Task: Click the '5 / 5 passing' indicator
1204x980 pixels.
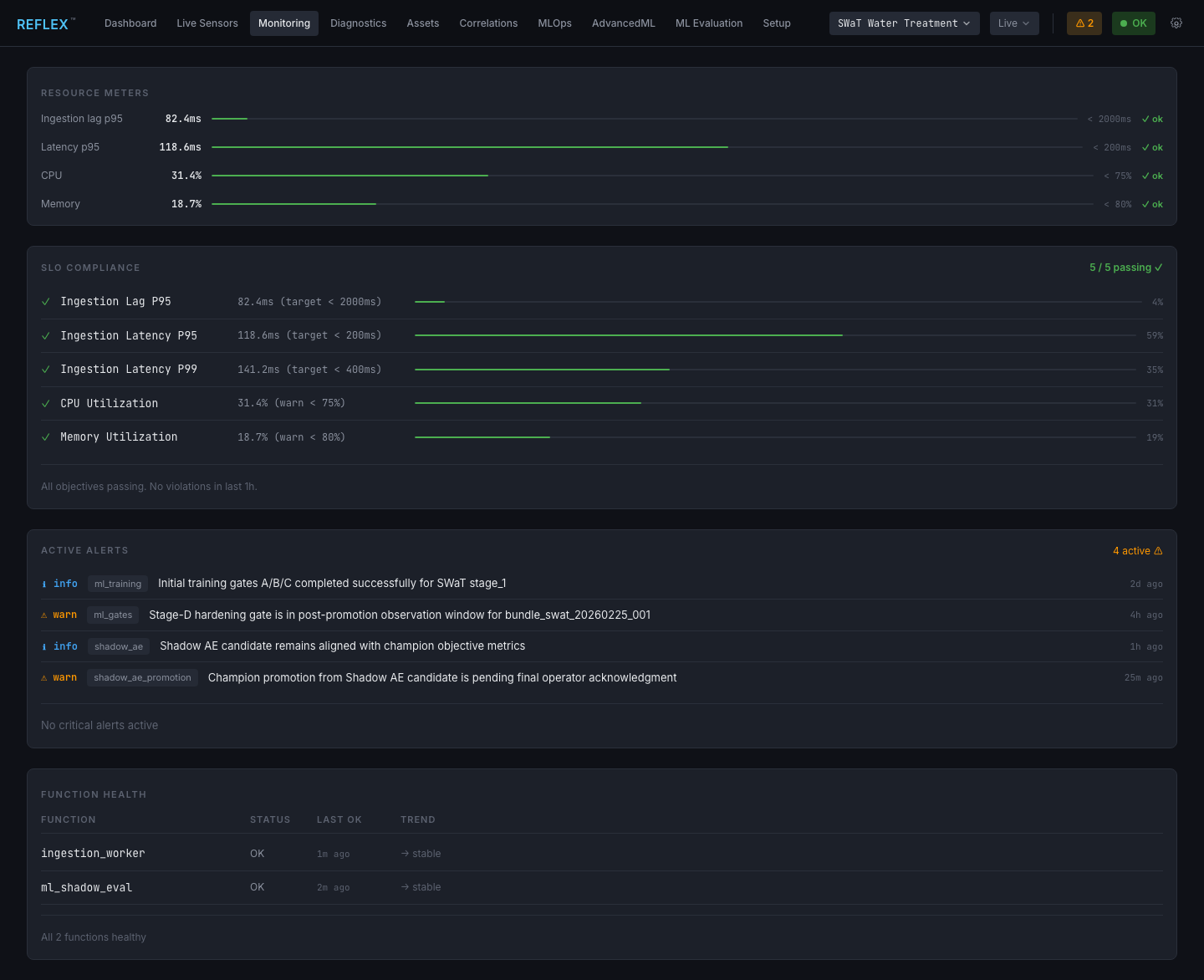Action: [x=1125, y=268]
